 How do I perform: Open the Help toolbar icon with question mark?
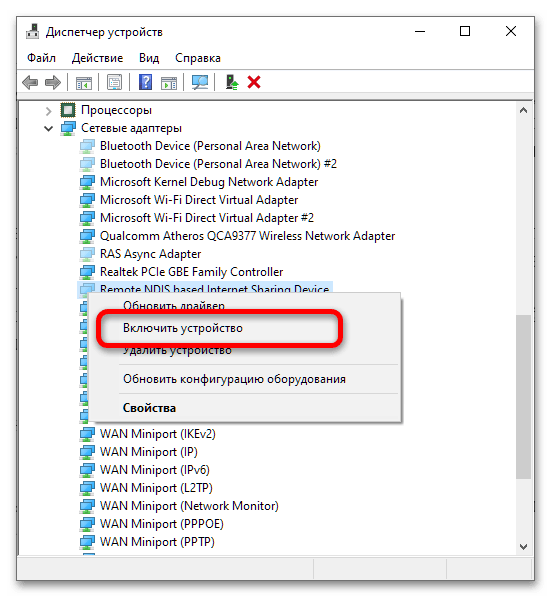point(145,82)
